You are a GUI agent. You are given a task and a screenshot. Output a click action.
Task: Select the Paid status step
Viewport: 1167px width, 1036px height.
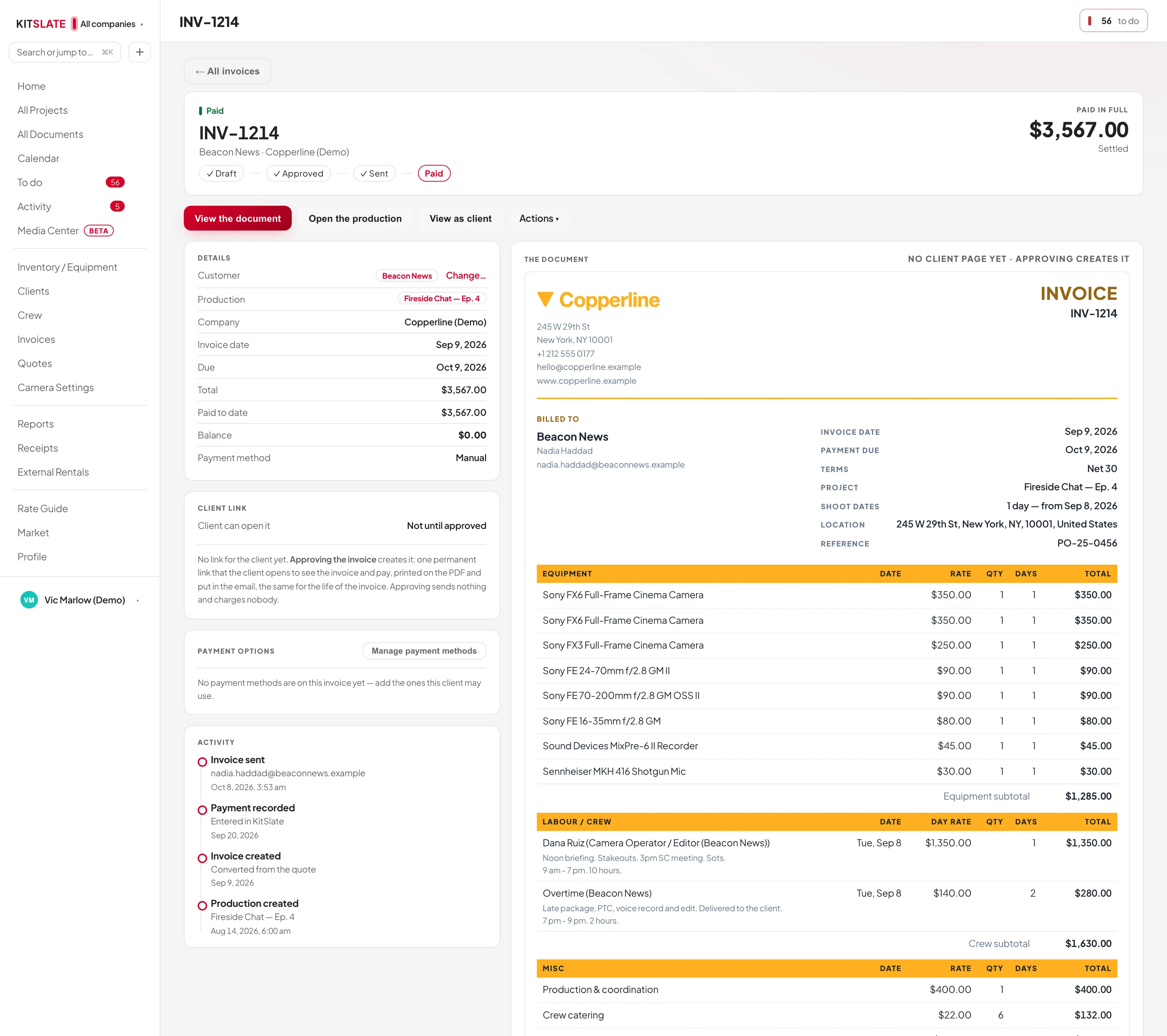click(434, 173)
